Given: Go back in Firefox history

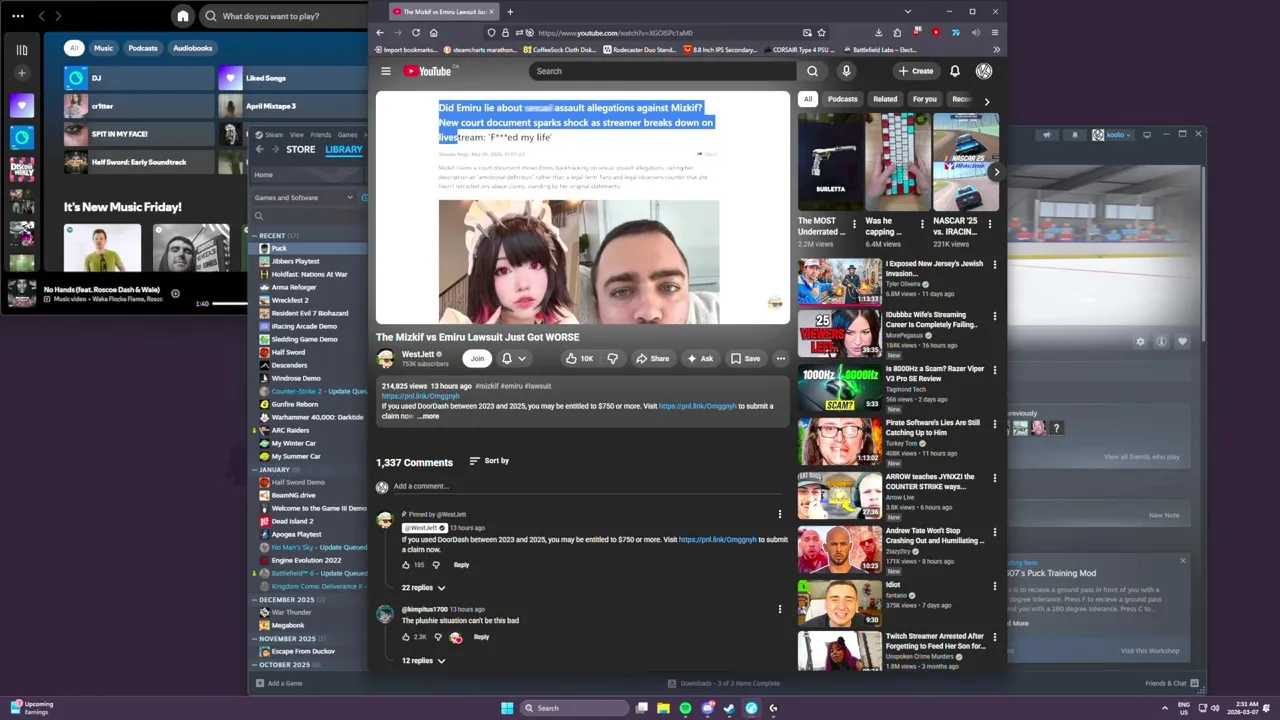Looking at the screenshot, I should click(380, 32).
